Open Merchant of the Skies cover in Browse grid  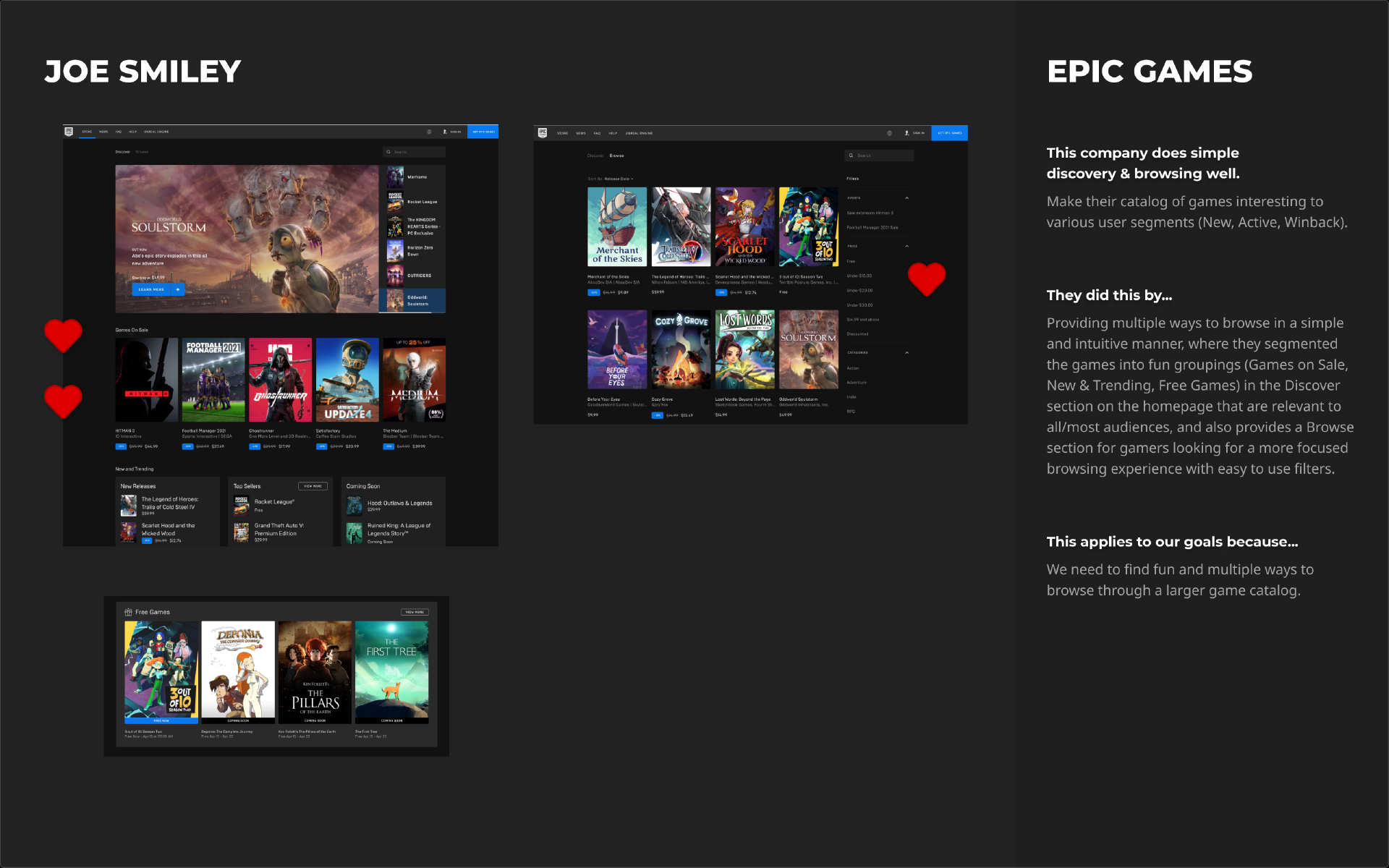click(x=617, y=227)
